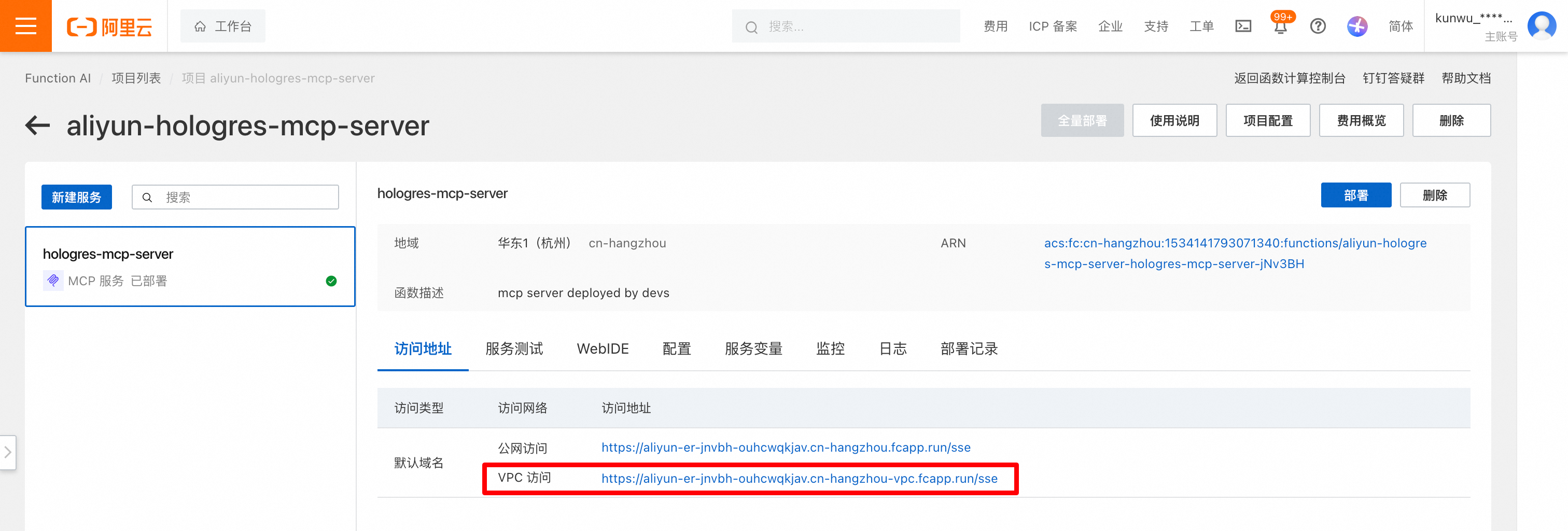
Task: Click the Alibaba Cloud logo
Action: 109,27
